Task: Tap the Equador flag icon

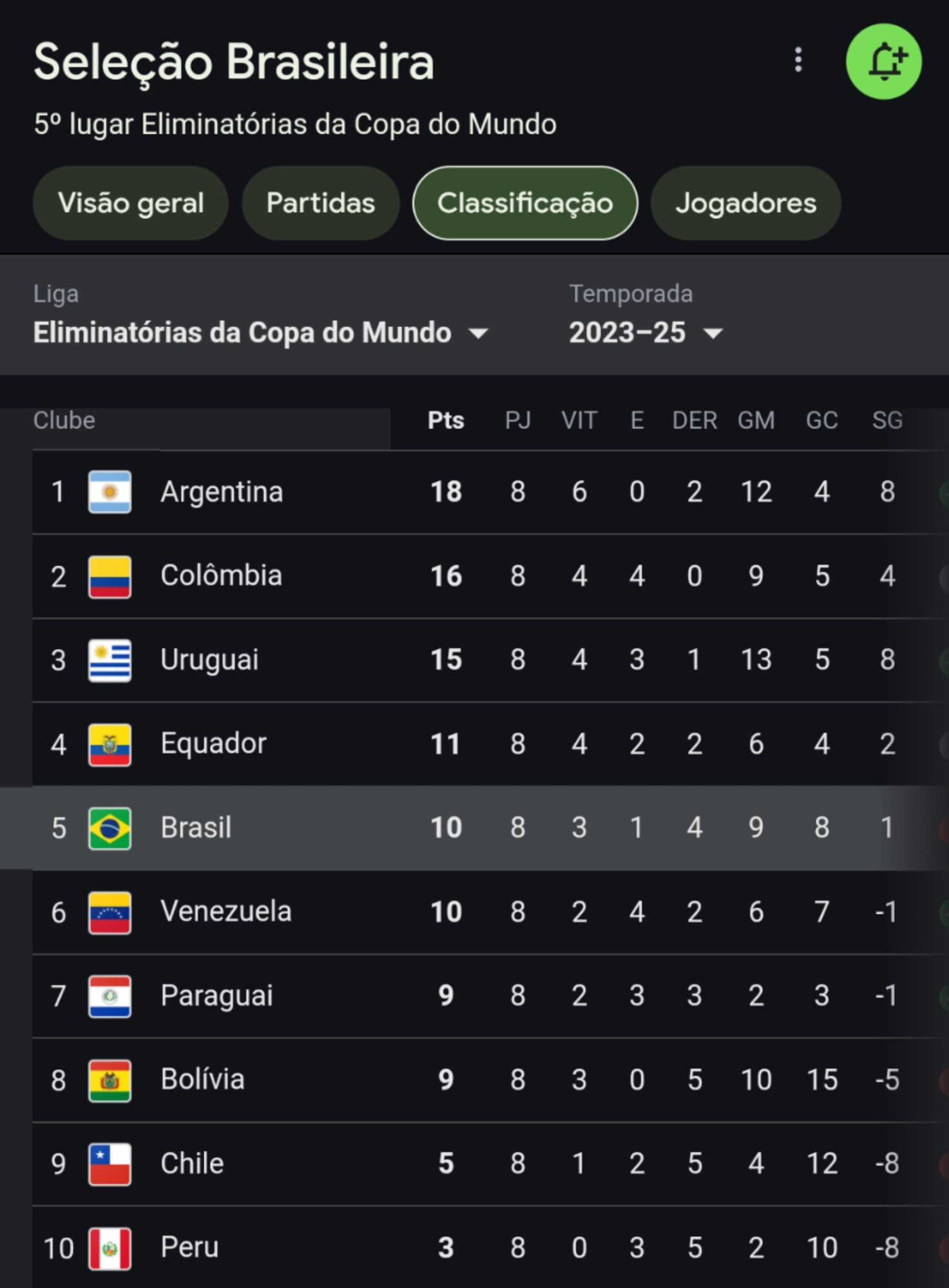Action: [x=110, y=744]
